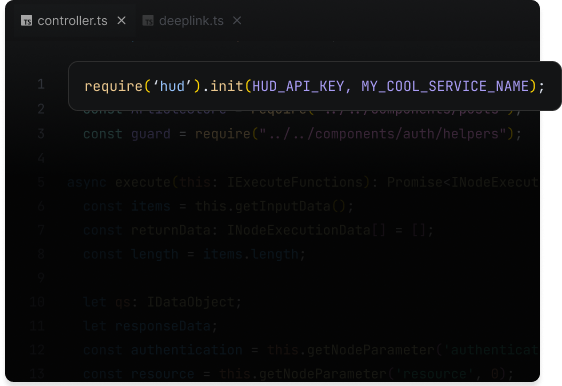Screen dimensions: 562x386
Task: Click the TS file icon of deeplink.ts
Action: (x=148, y=21)
